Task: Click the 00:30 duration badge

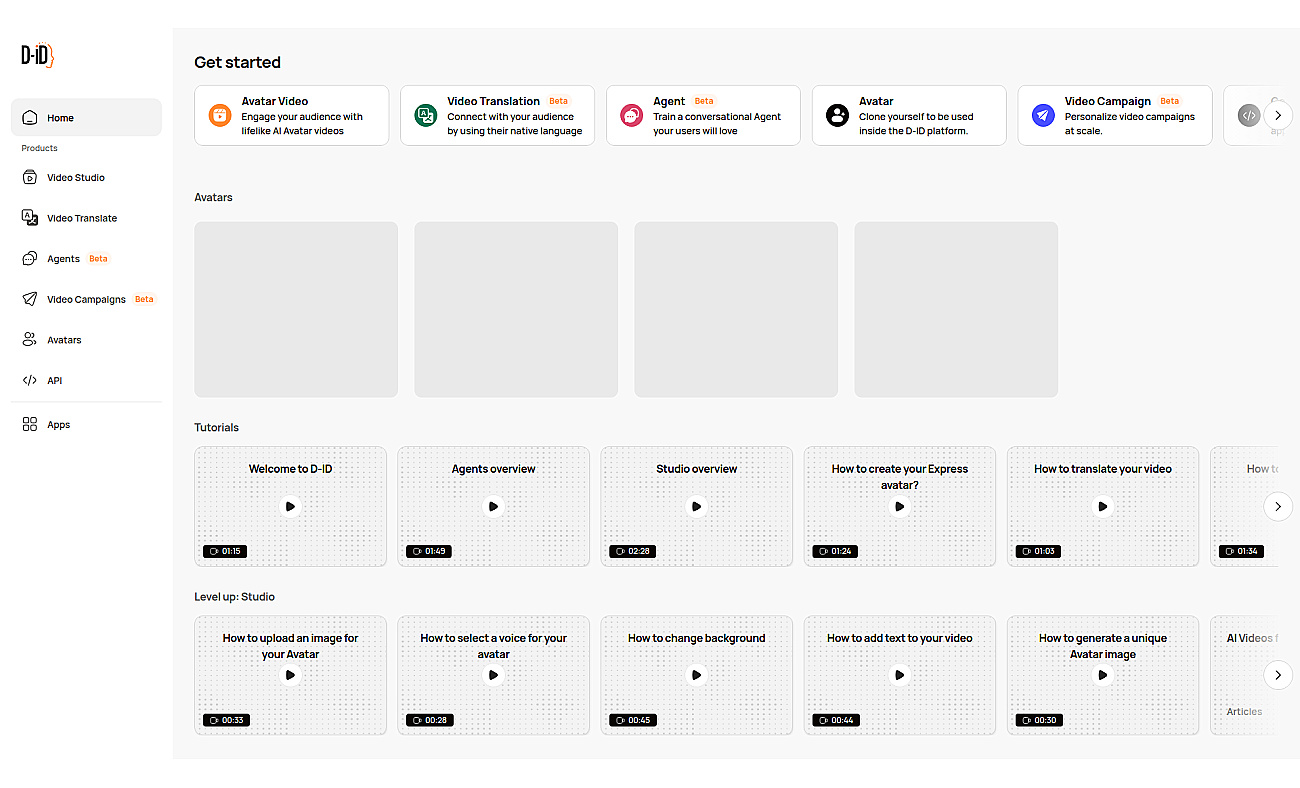Action: (1038, 720)
